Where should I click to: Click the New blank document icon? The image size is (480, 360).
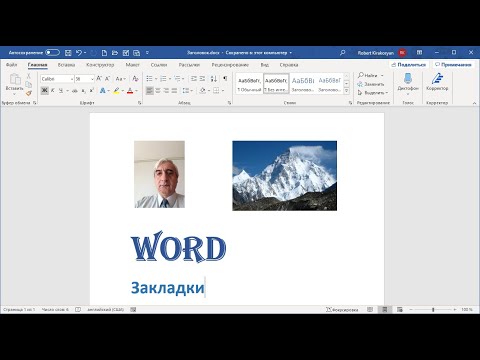pyautogui.click(x=104, y=53)
